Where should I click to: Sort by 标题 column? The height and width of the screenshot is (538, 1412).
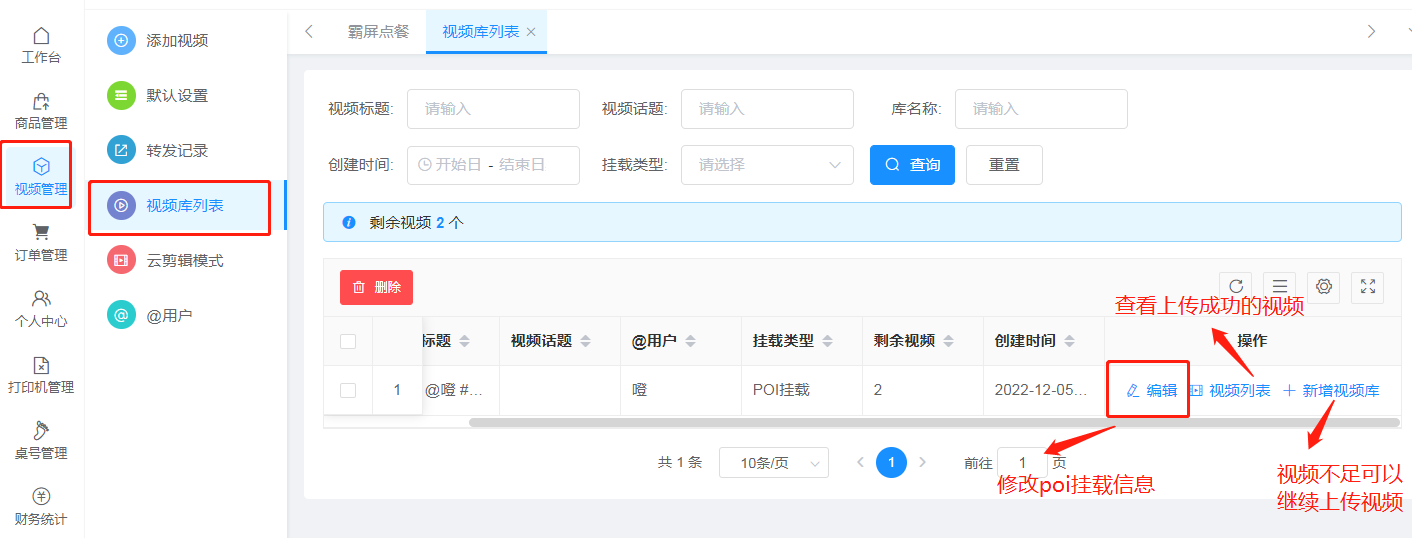coord(464,341)
